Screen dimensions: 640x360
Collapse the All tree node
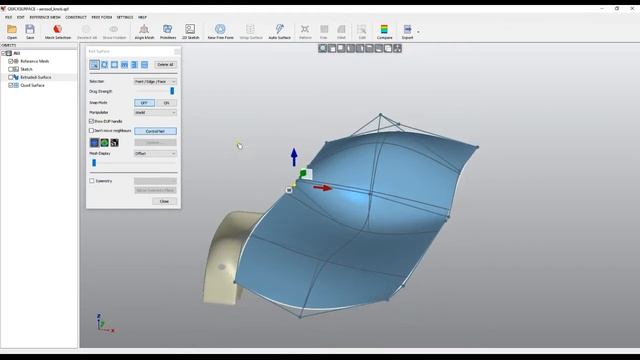3,53
